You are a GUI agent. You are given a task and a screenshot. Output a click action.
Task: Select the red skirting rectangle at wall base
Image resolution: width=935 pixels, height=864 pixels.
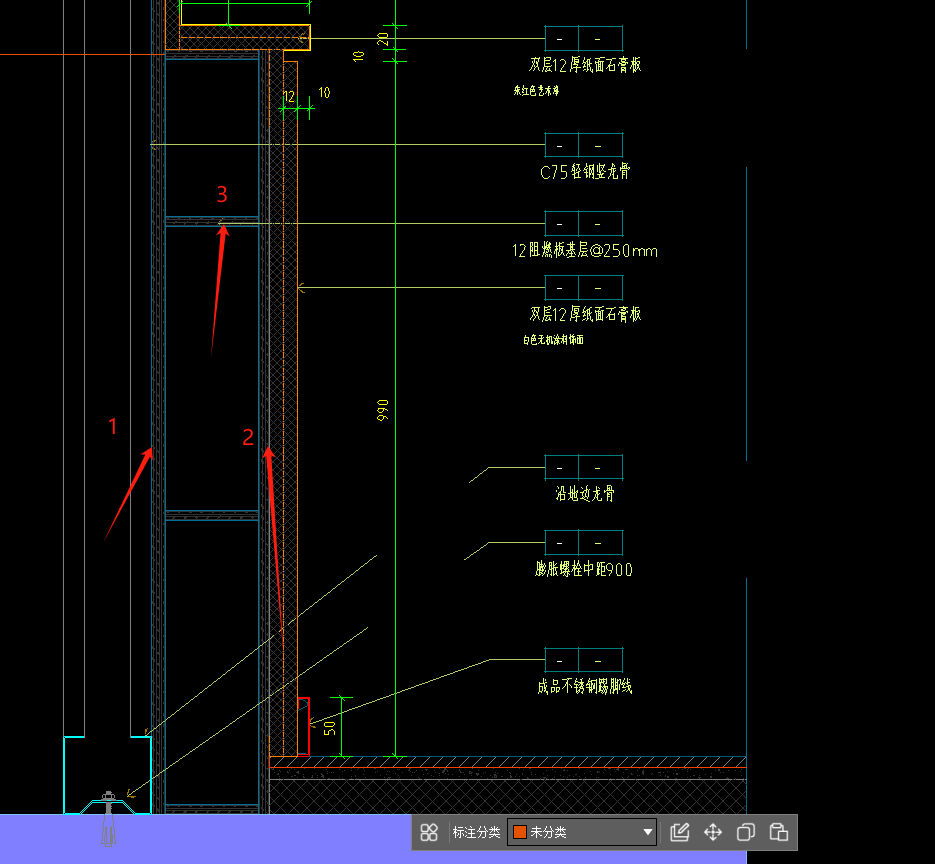304,726
